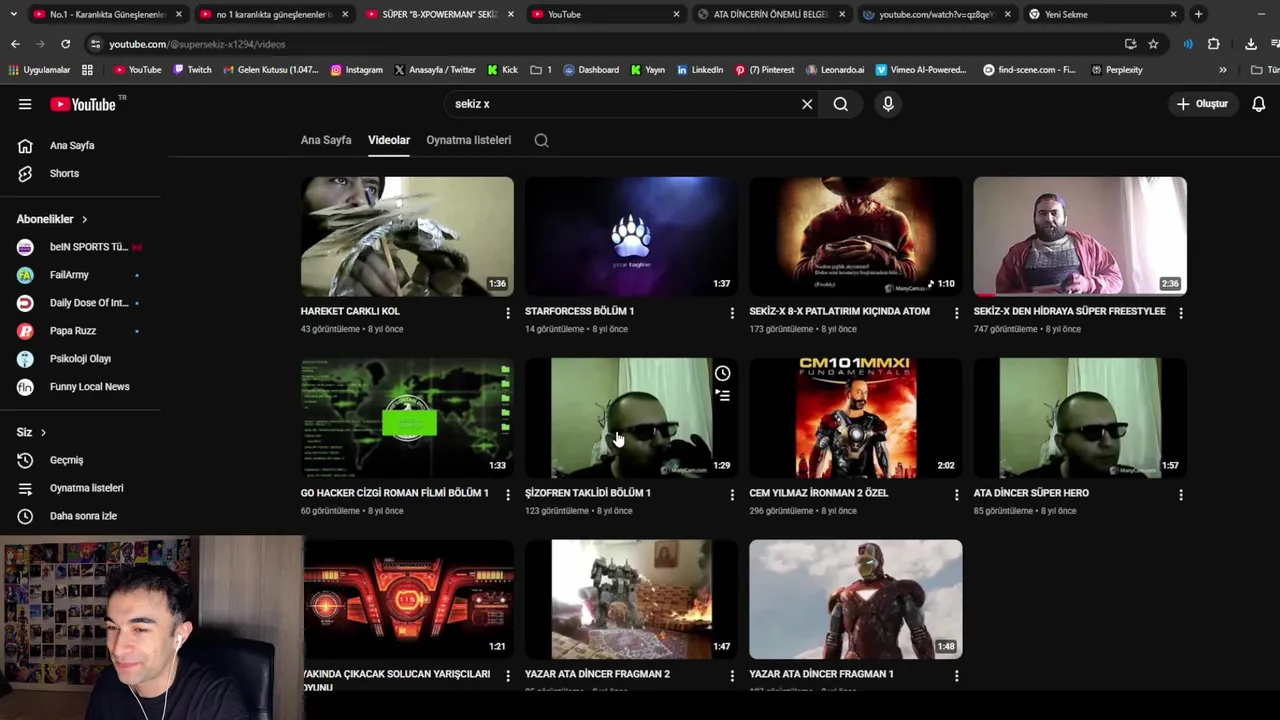Image resolution: width=1280 pixels, height=720 pixels.
Task: Bookmark this page with star icon
Action: (x=1153, y=44)
